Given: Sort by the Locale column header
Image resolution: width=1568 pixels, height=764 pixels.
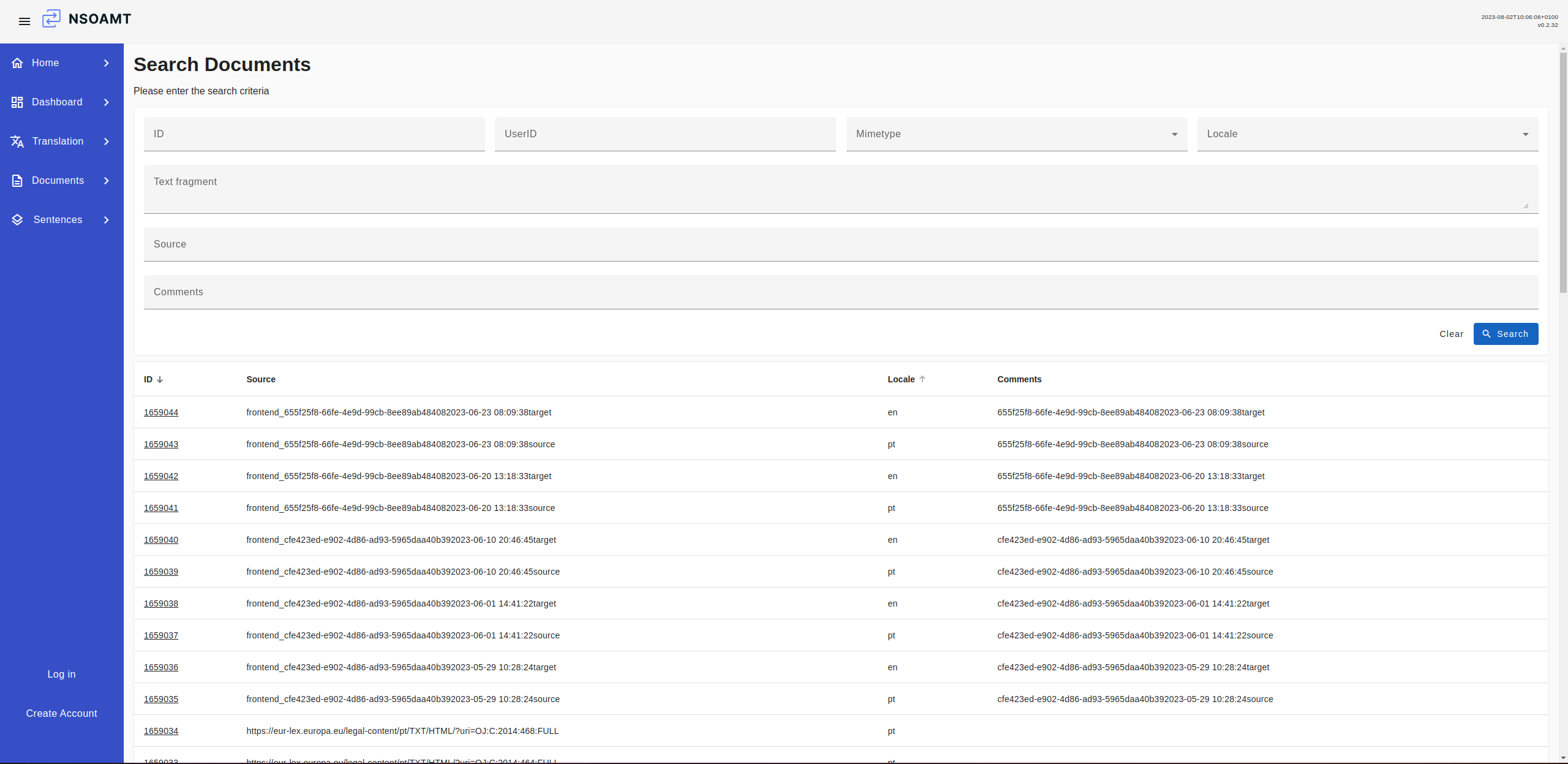Looking at the screenshot, I should point(901,379).
